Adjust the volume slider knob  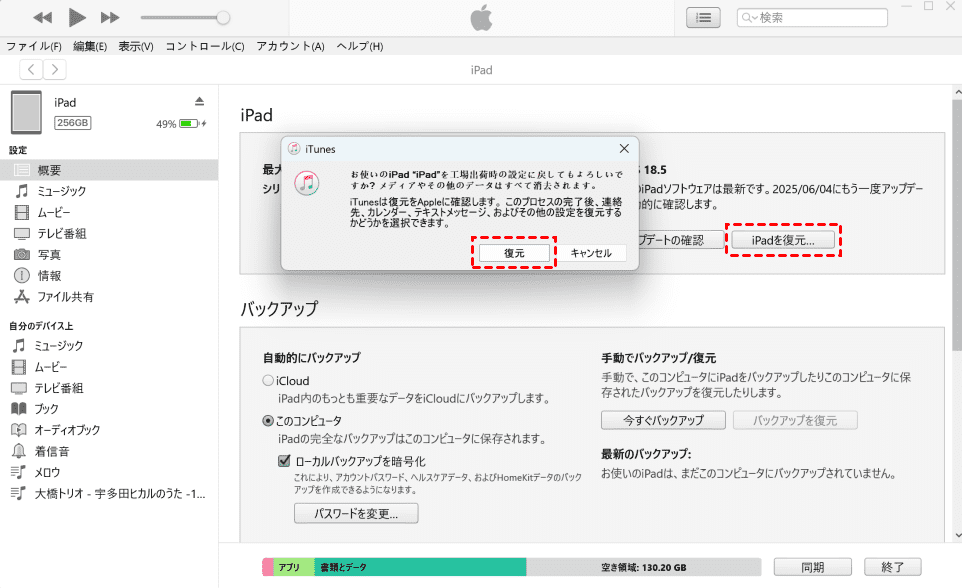[x=223, y=17]
